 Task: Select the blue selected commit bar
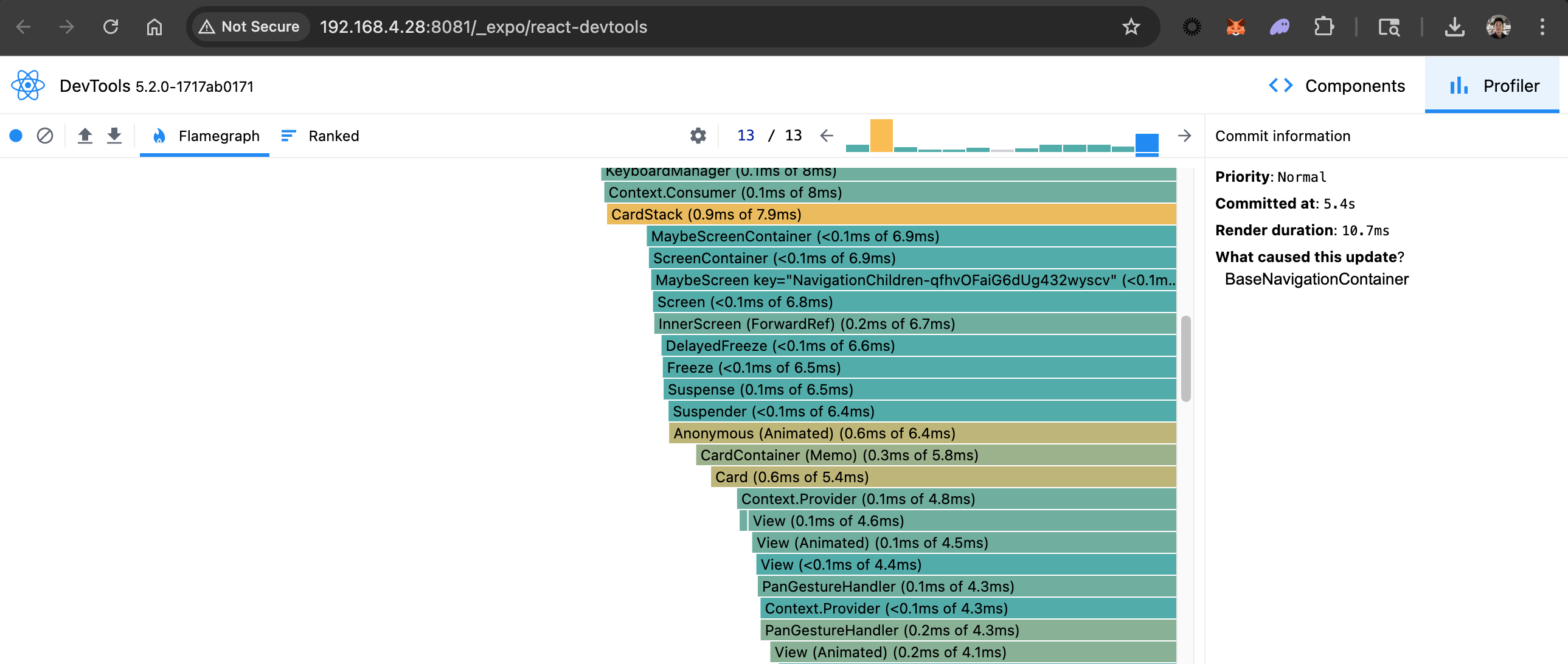click(1146, 144)
